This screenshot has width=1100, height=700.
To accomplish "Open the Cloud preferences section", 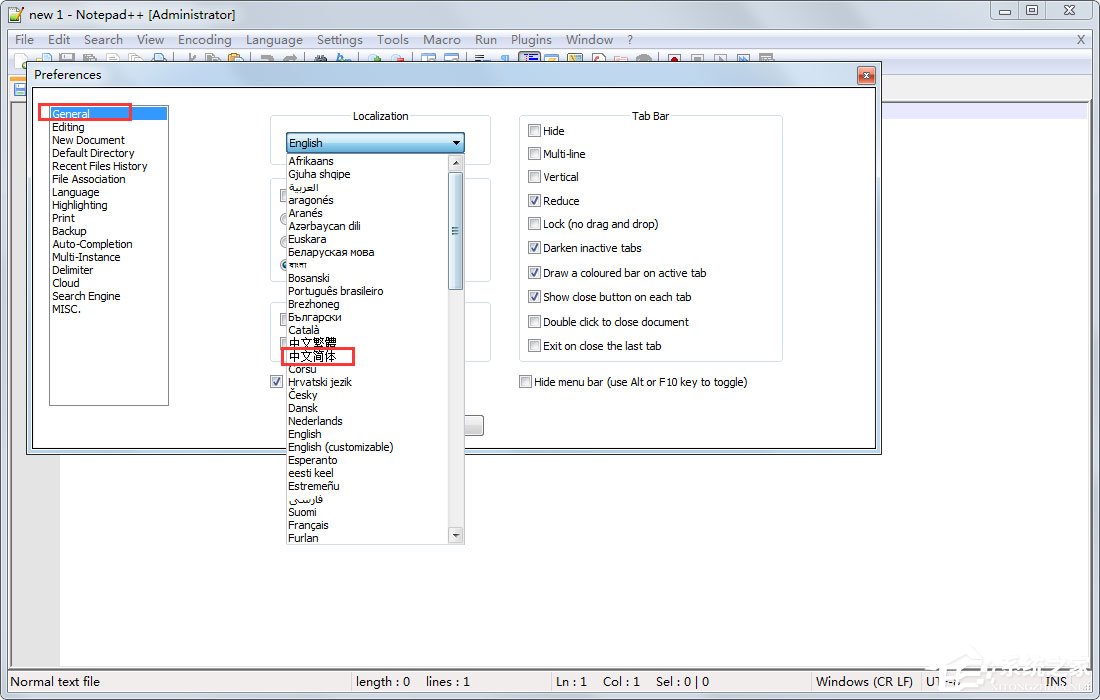I will [65, 283].
